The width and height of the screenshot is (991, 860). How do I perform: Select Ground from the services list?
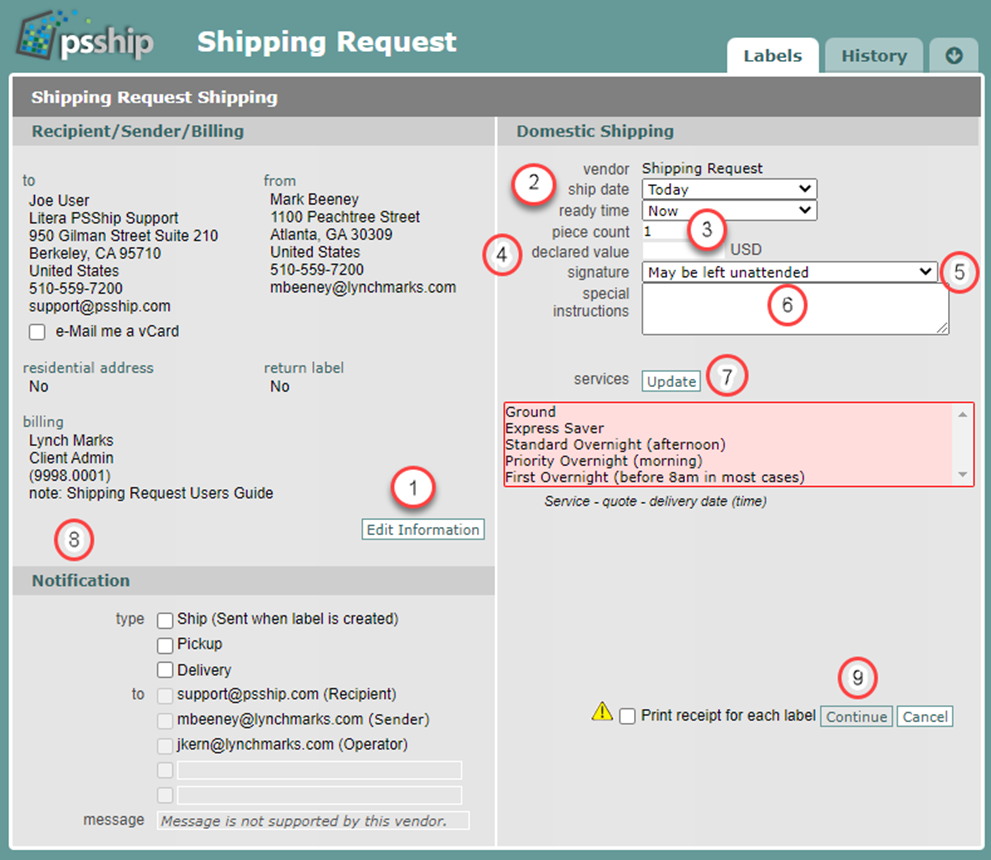tap(530, 411)
